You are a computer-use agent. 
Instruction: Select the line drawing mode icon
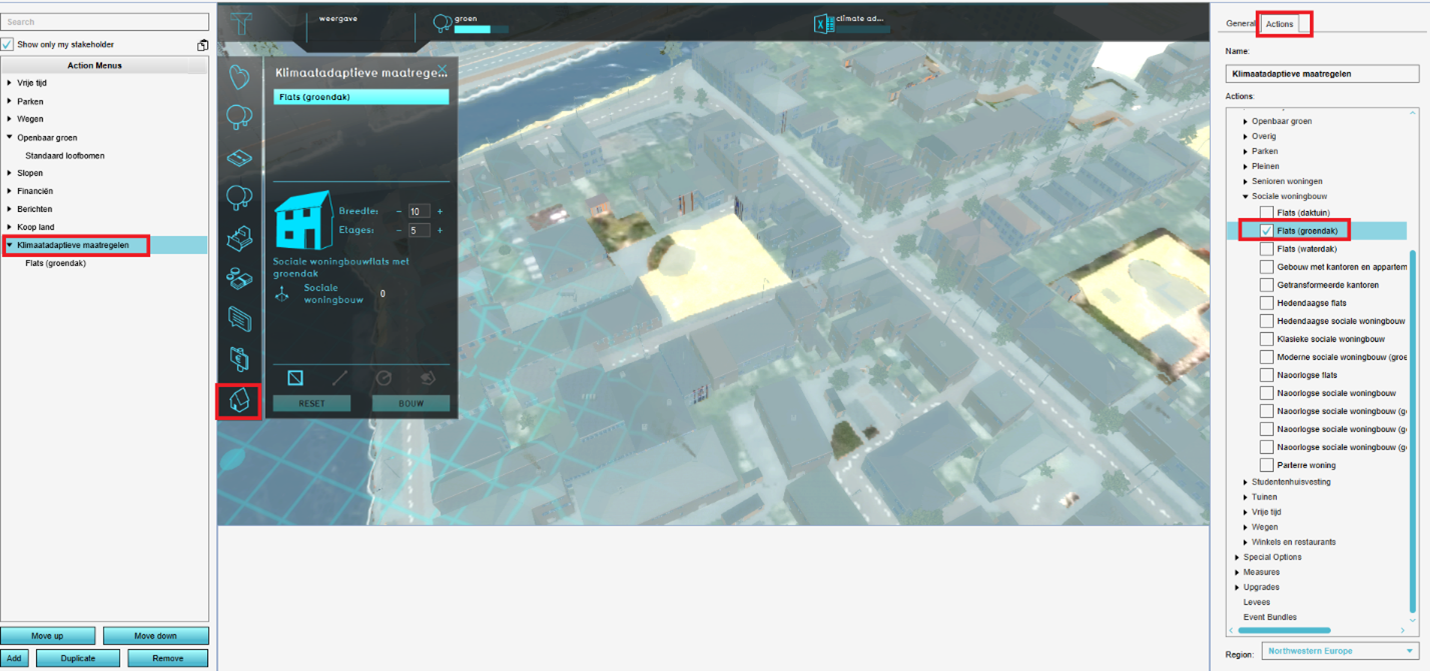340,378
